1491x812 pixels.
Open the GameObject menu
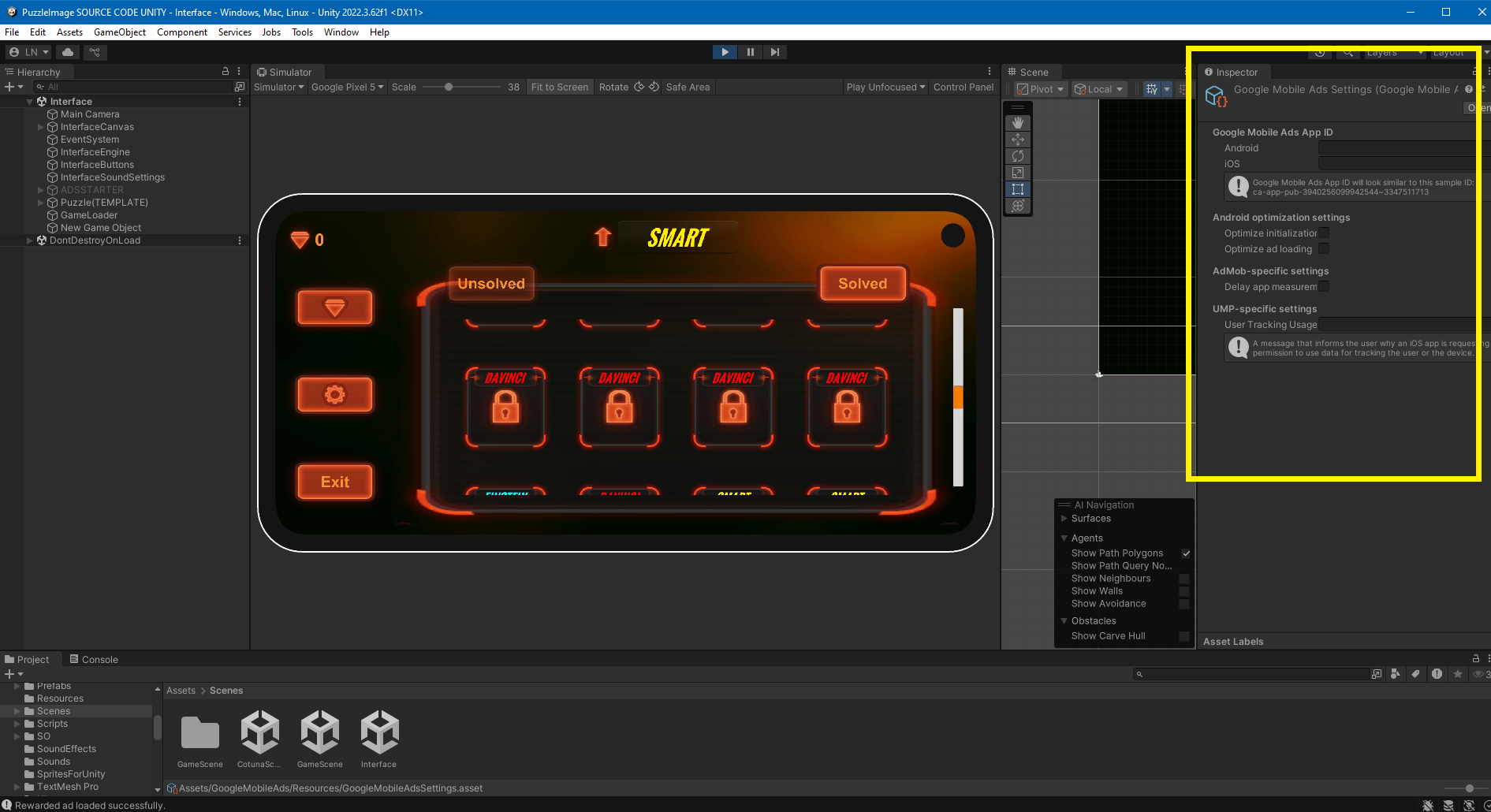[x=120, y=32]
